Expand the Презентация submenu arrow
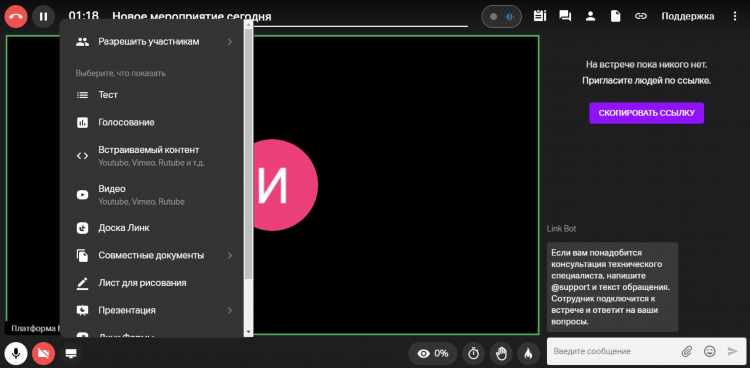Image resolution: width=750 pixels, height=368 pixels. [230, 310]
